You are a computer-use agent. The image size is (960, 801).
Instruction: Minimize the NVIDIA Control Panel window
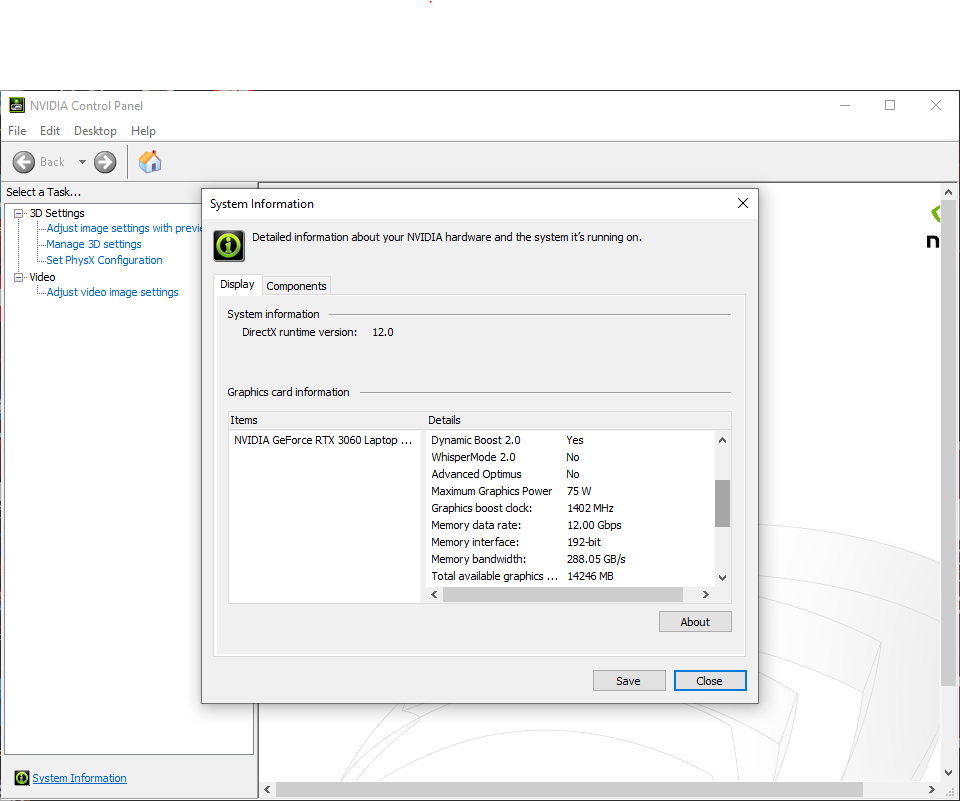pos(845,105)
